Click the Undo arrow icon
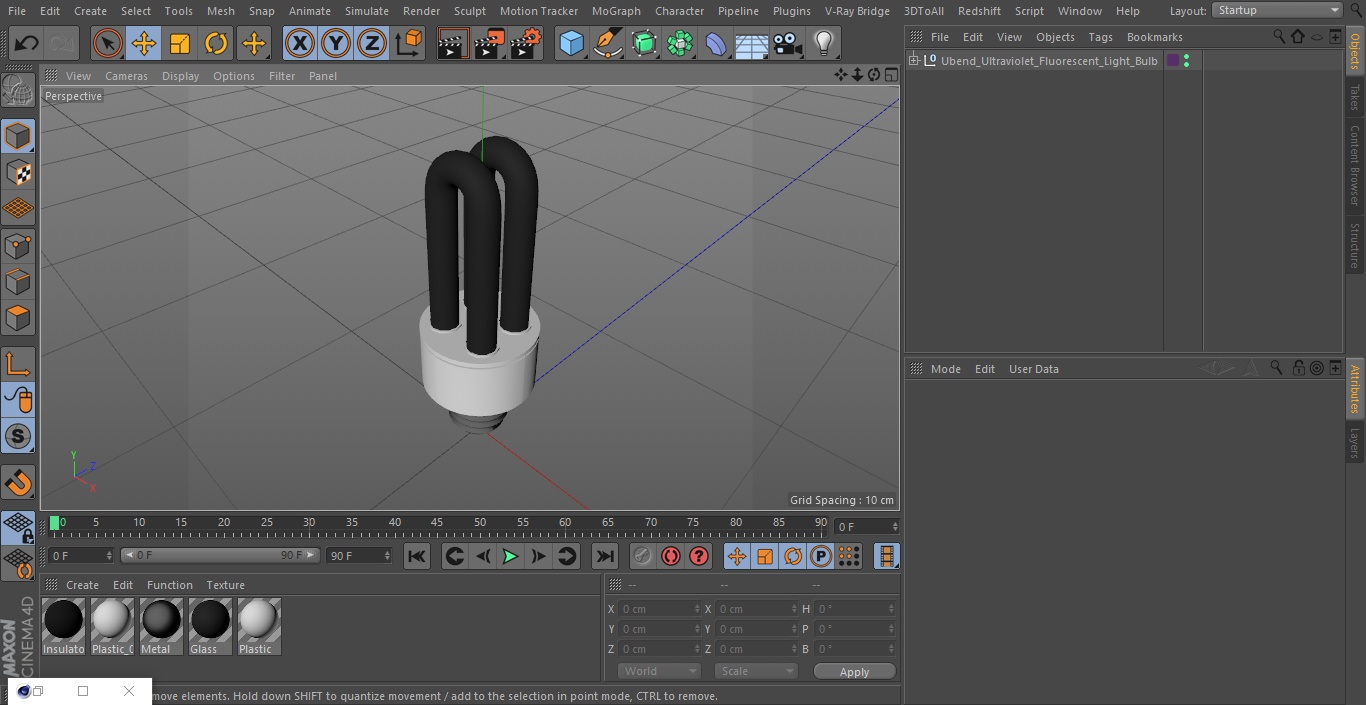 point(26,43)
